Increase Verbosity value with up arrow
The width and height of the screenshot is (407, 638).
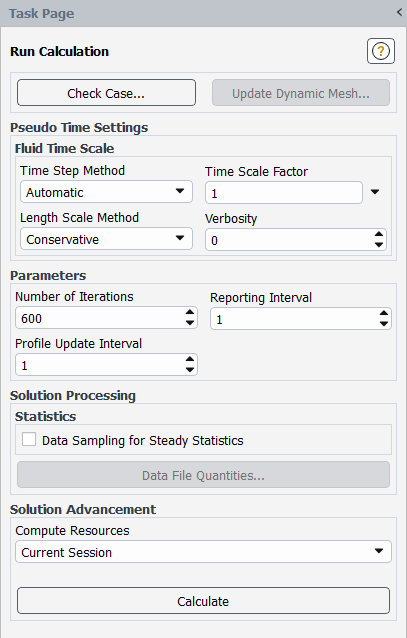[x=379, y=234]
